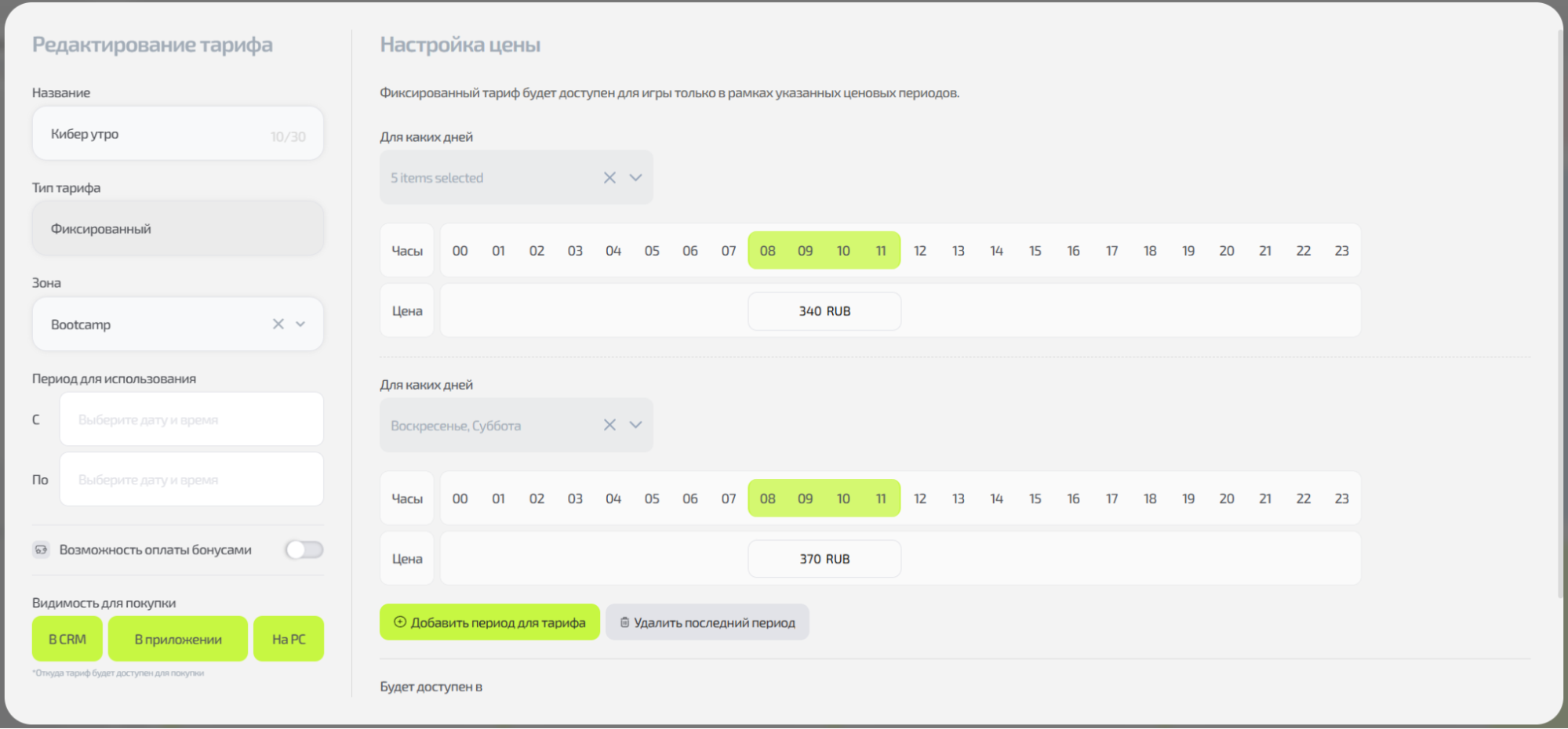
Task: Click the tariff name field 'Кибер утро'
Action: coord(157,134)
